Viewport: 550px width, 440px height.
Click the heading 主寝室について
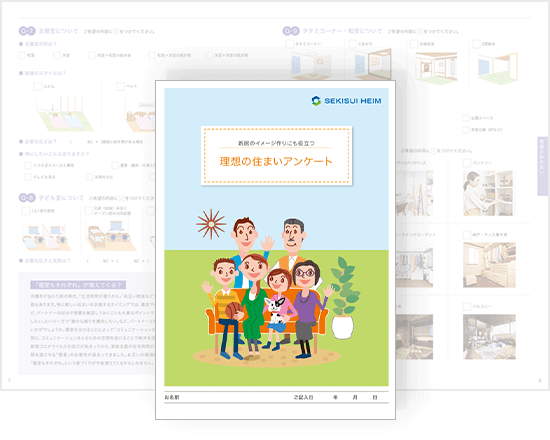[58, 31]
